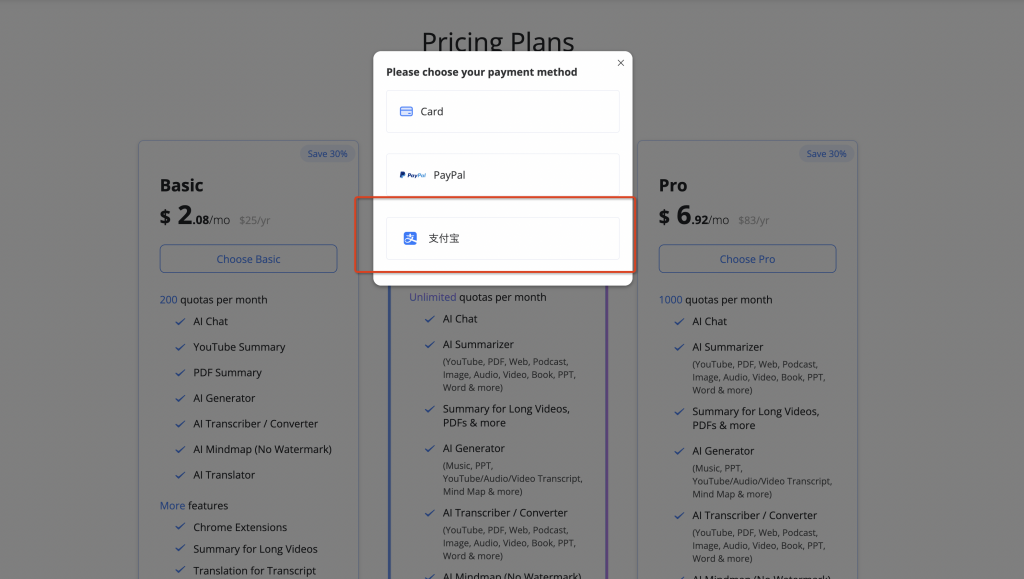Click the PayPal logo icon

413,175
